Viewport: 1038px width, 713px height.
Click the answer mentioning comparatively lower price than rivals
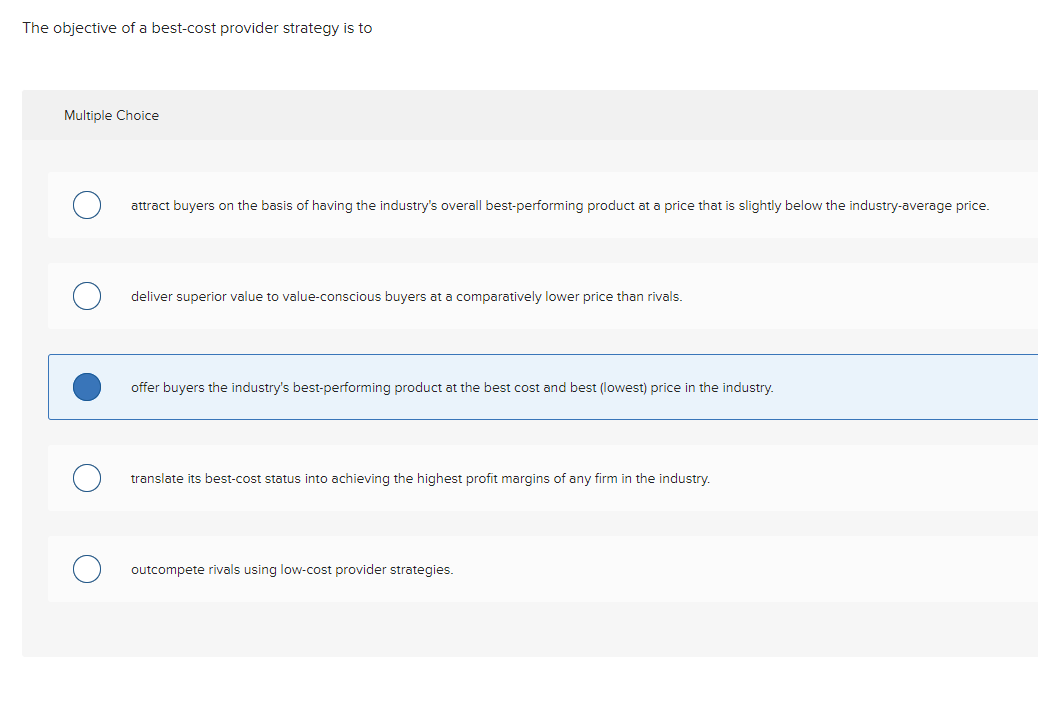click(x=406, y=296)
